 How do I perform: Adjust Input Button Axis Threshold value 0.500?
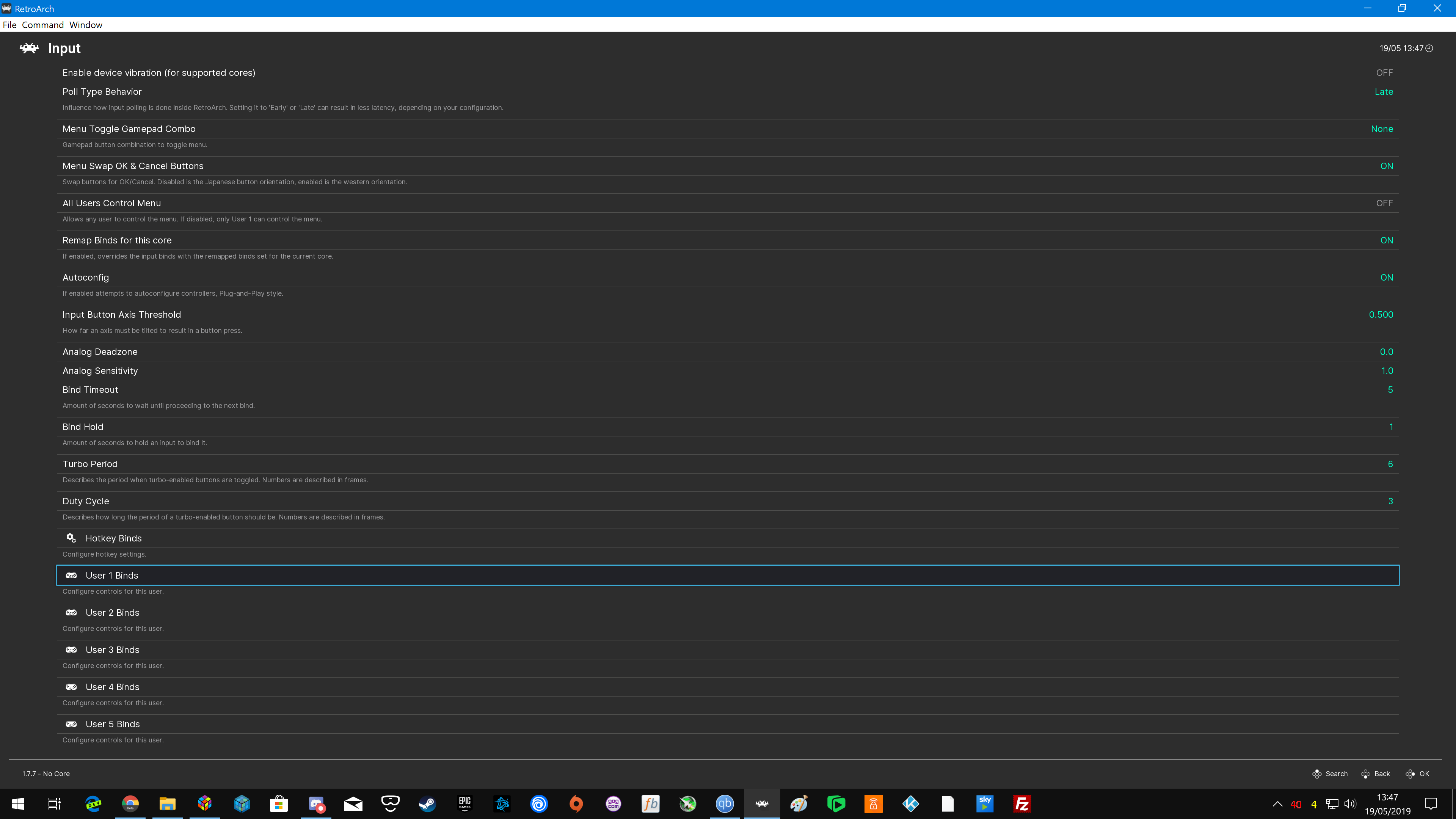coord(1381,314)
